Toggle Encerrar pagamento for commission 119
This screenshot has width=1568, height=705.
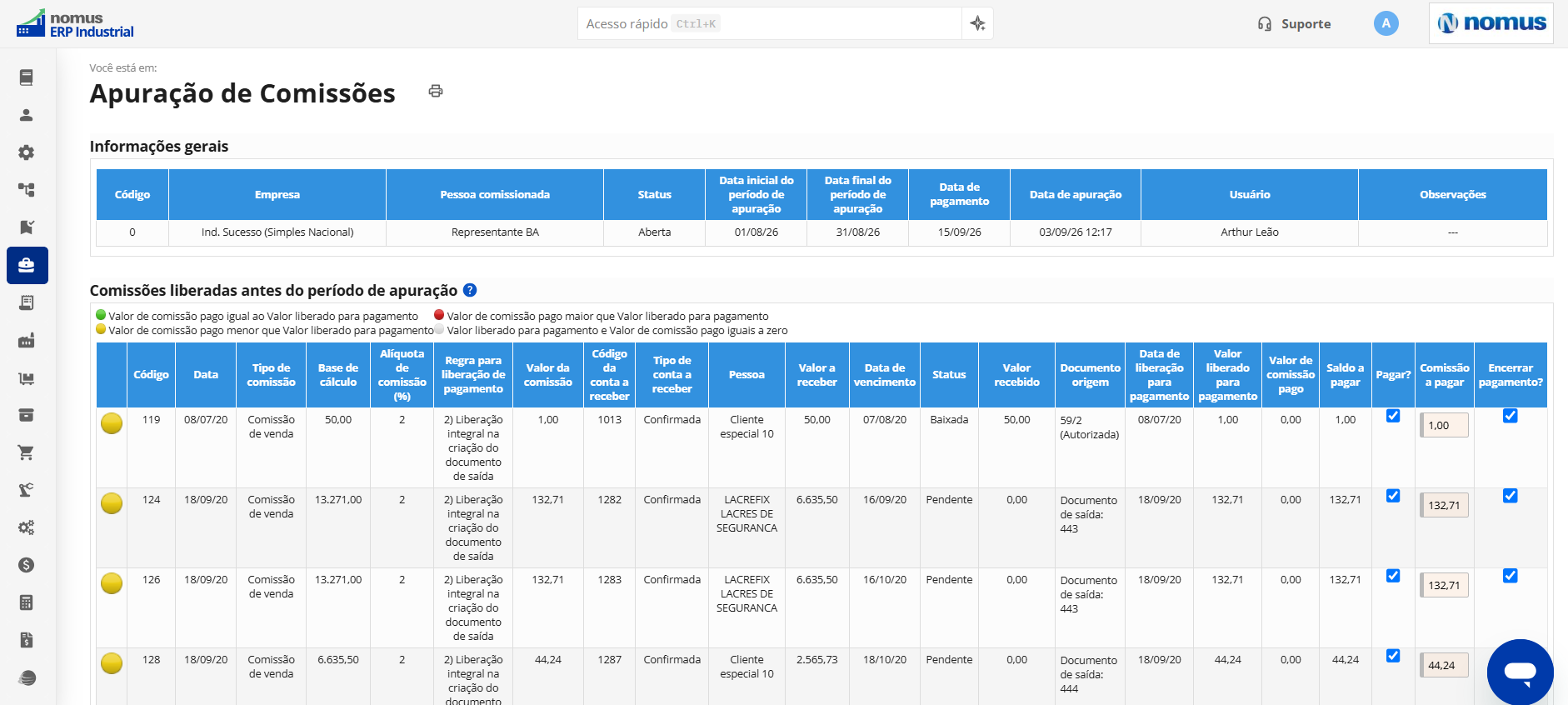[x=1510, y=416]
